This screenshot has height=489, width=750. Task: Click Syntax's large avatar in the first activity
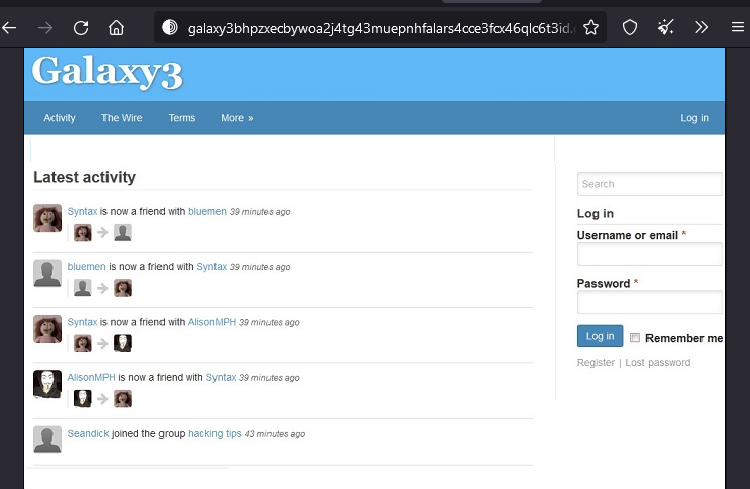click(47, 218)
